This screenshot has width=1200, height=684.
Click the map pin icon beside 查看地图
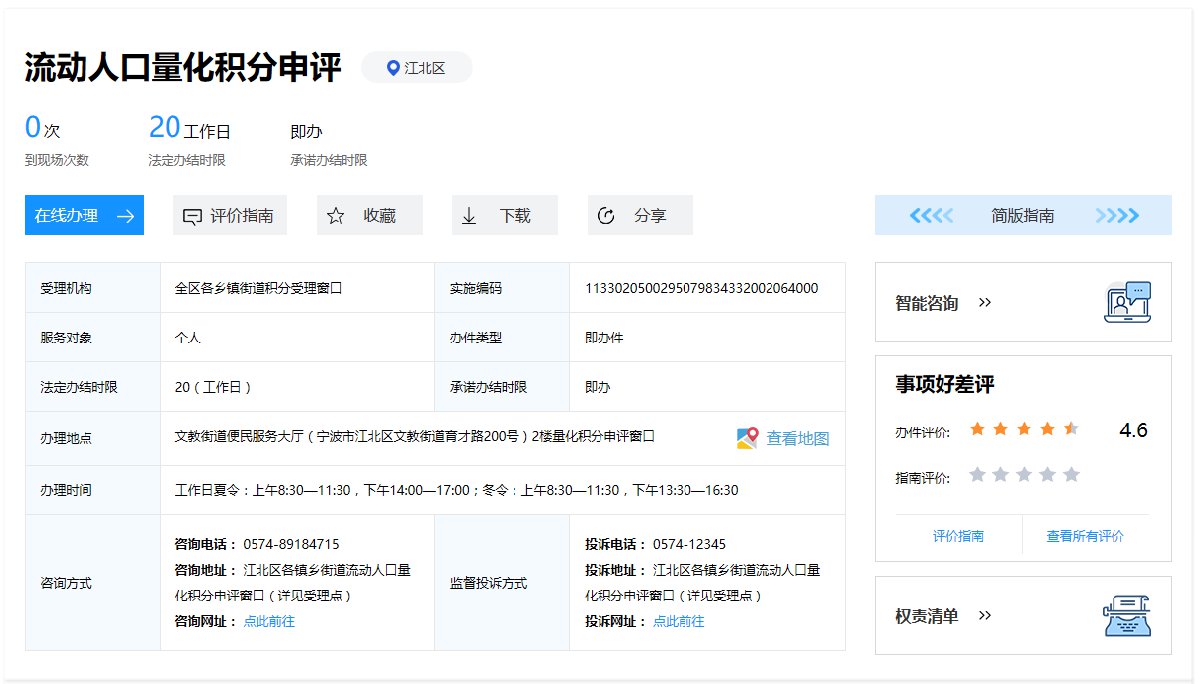tap(747, 438)
